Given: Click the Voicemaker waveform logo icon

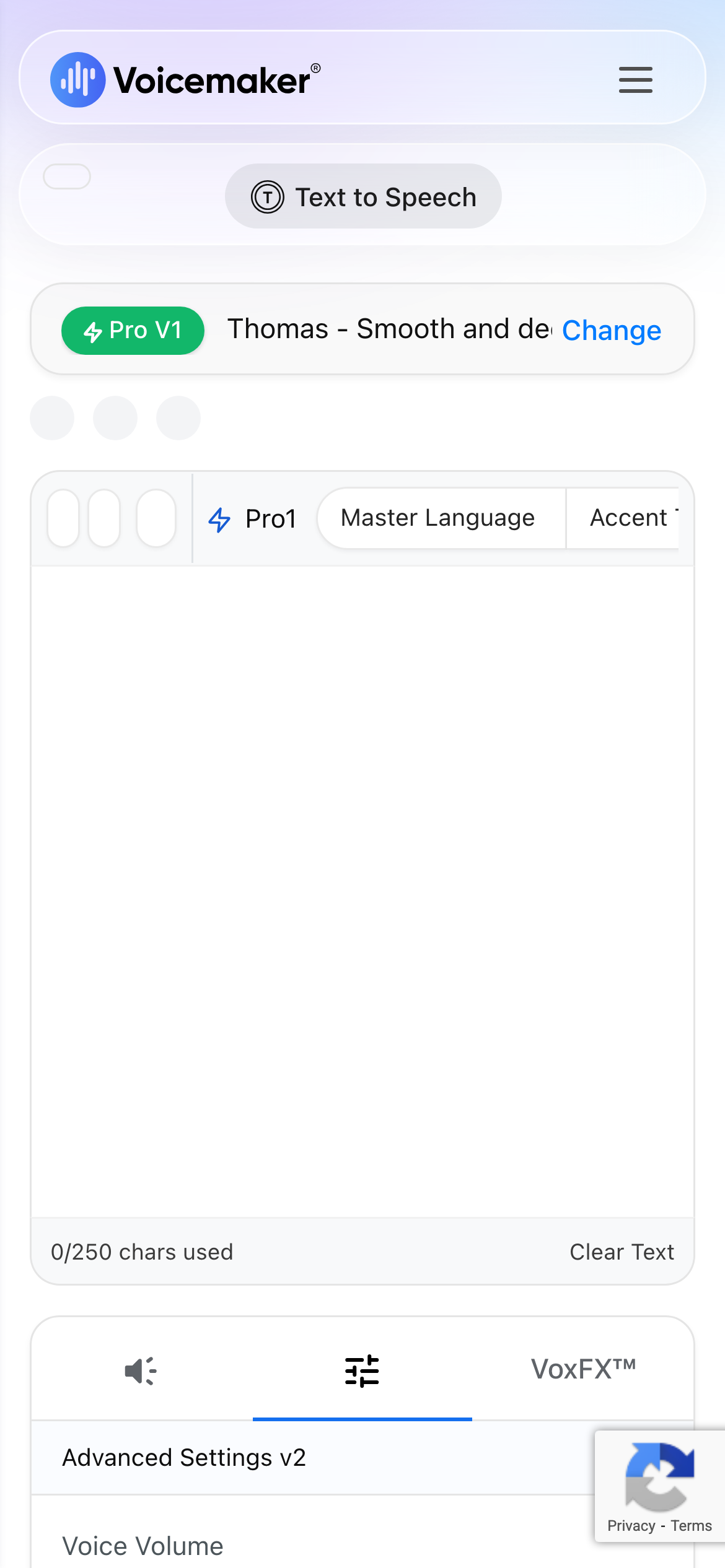Looking at the screenshot, I should point(78,80).
